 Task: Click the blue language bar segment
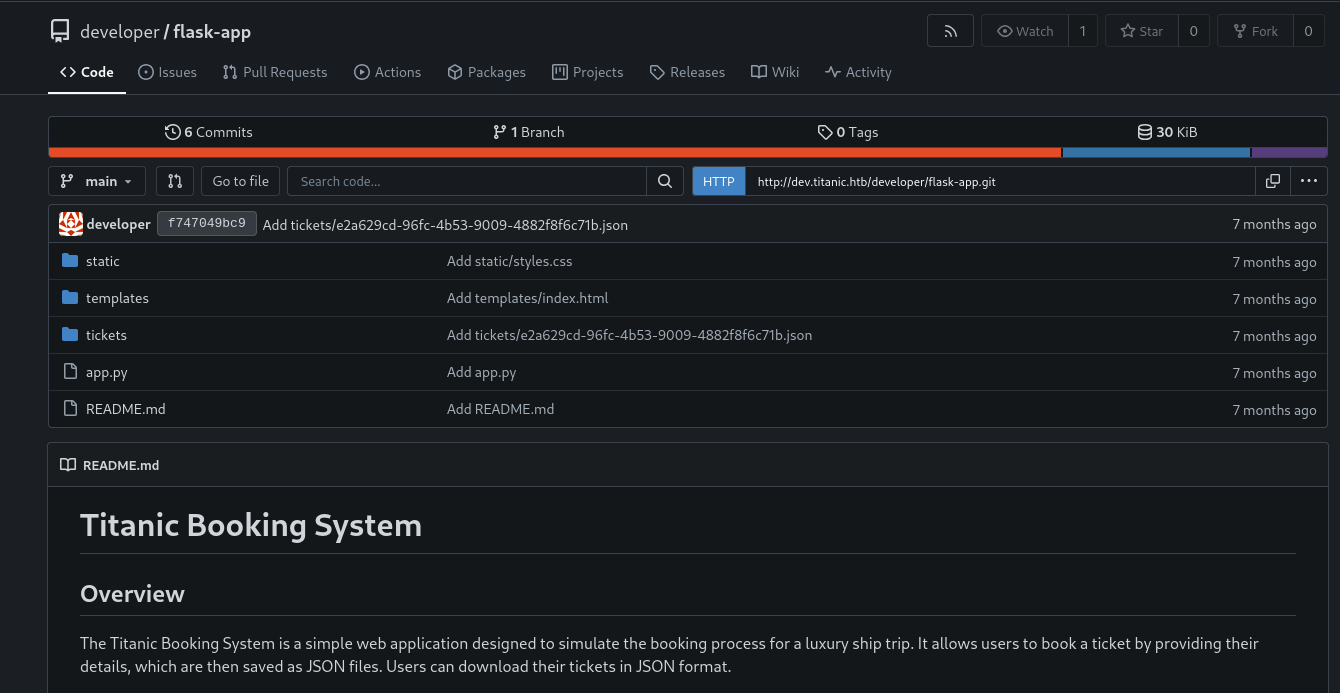pos(1156,153)
